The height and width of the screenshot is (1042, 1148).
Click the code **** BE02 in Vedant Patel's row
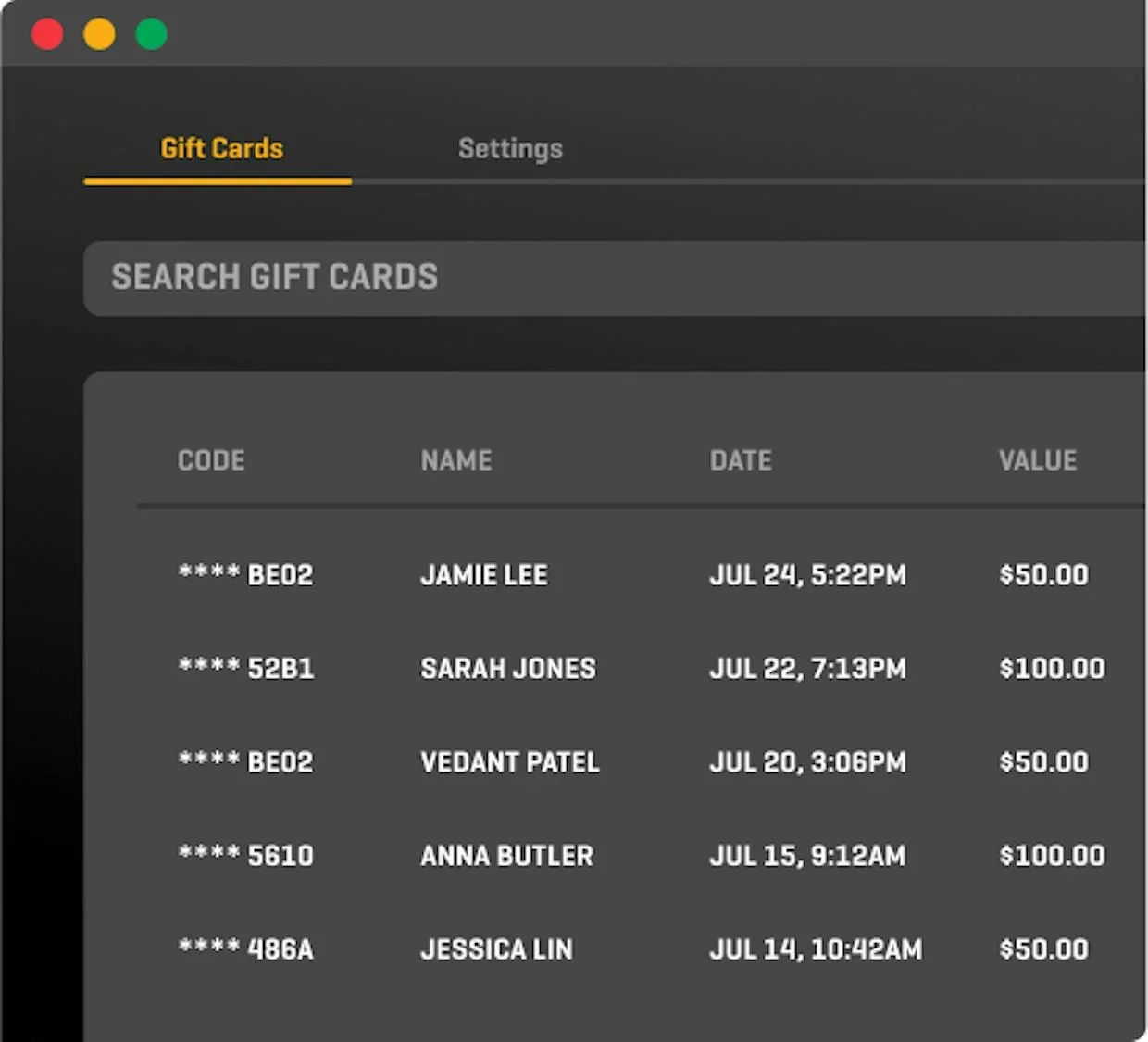245,762
